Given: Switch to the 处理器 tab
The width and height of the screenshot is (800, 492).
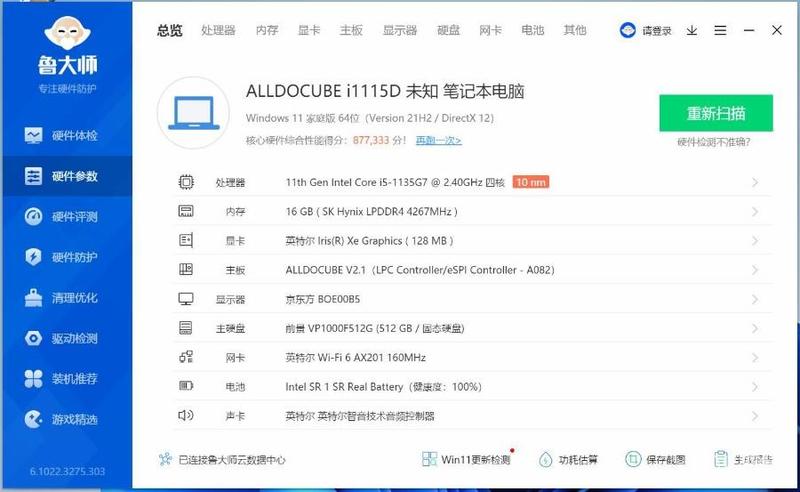Looking at the screenshot, I should coord(218,31).
